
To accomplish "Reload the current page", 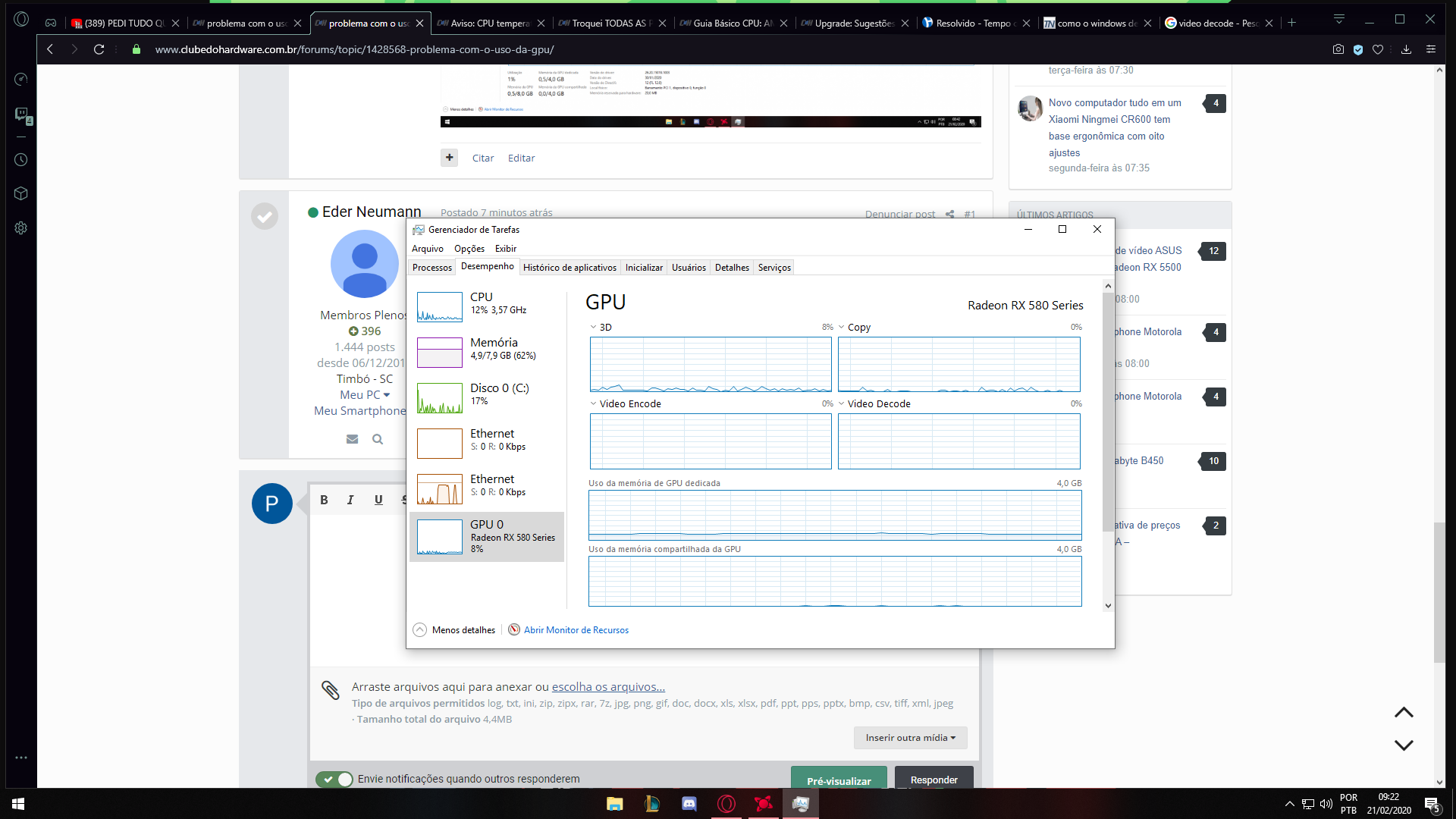I will click(x=99, y=49).
